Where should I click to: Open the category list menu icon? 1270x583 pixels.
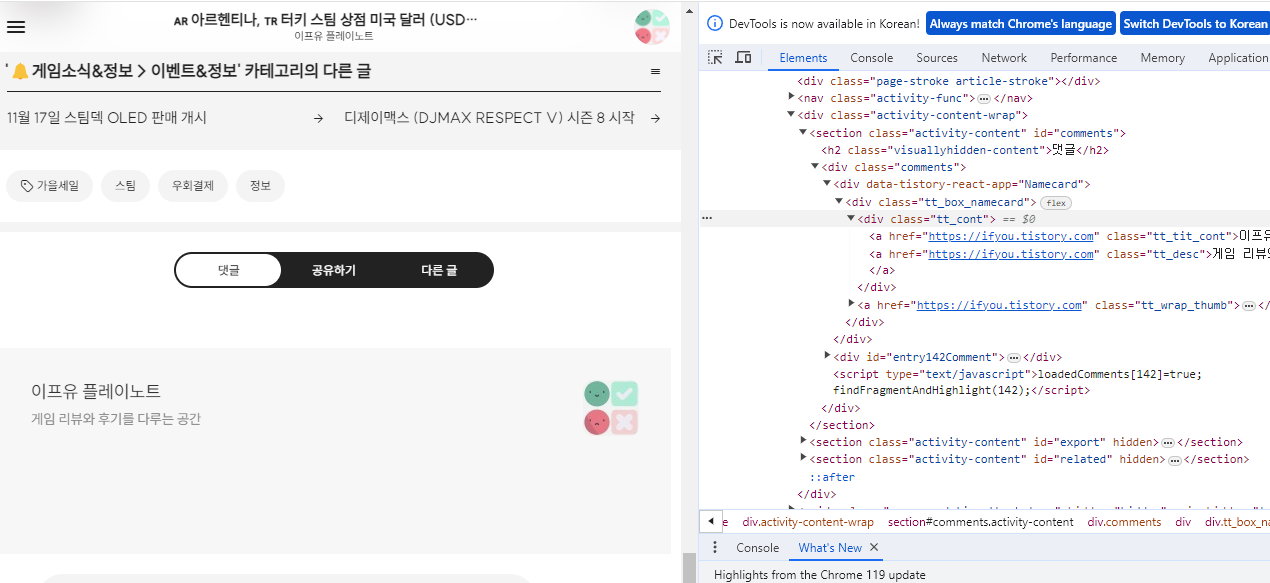[x=655, y=72]
